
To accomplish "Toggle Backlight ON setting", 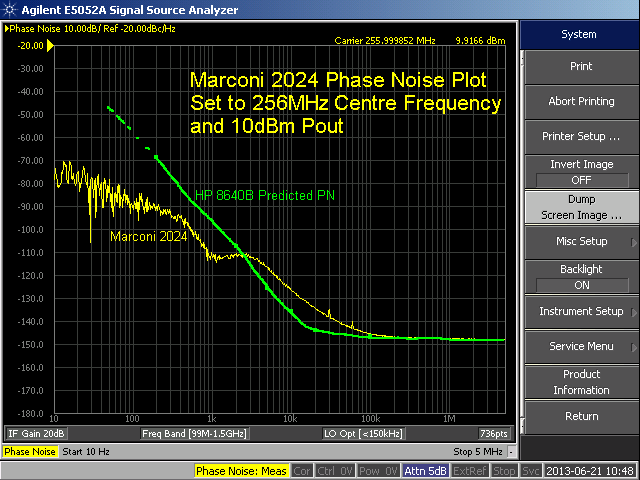I will click(581, 277).
